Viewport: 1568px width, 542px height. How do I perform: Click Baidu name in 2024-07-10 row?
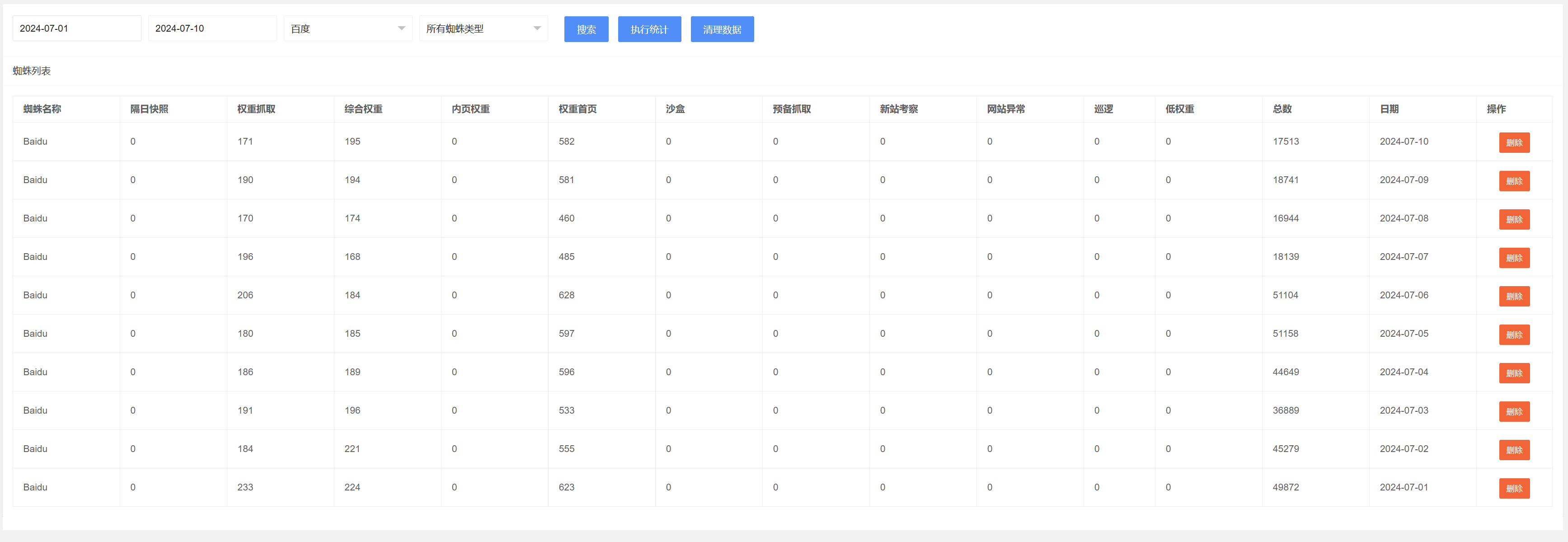[35, 141]
